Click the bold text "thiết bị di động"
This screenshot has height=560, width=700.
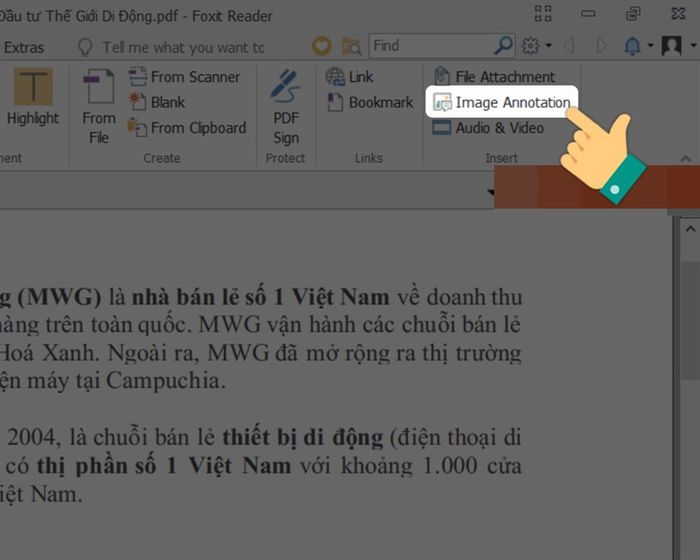pyautogui.click(x=303, y=438)
